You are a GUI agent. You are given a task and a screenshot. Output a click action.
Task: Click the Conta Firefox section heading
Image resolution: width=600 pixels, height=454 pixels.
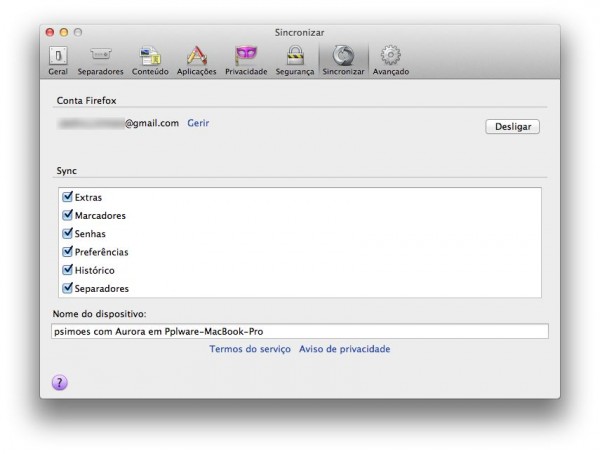tap(86, 101)
